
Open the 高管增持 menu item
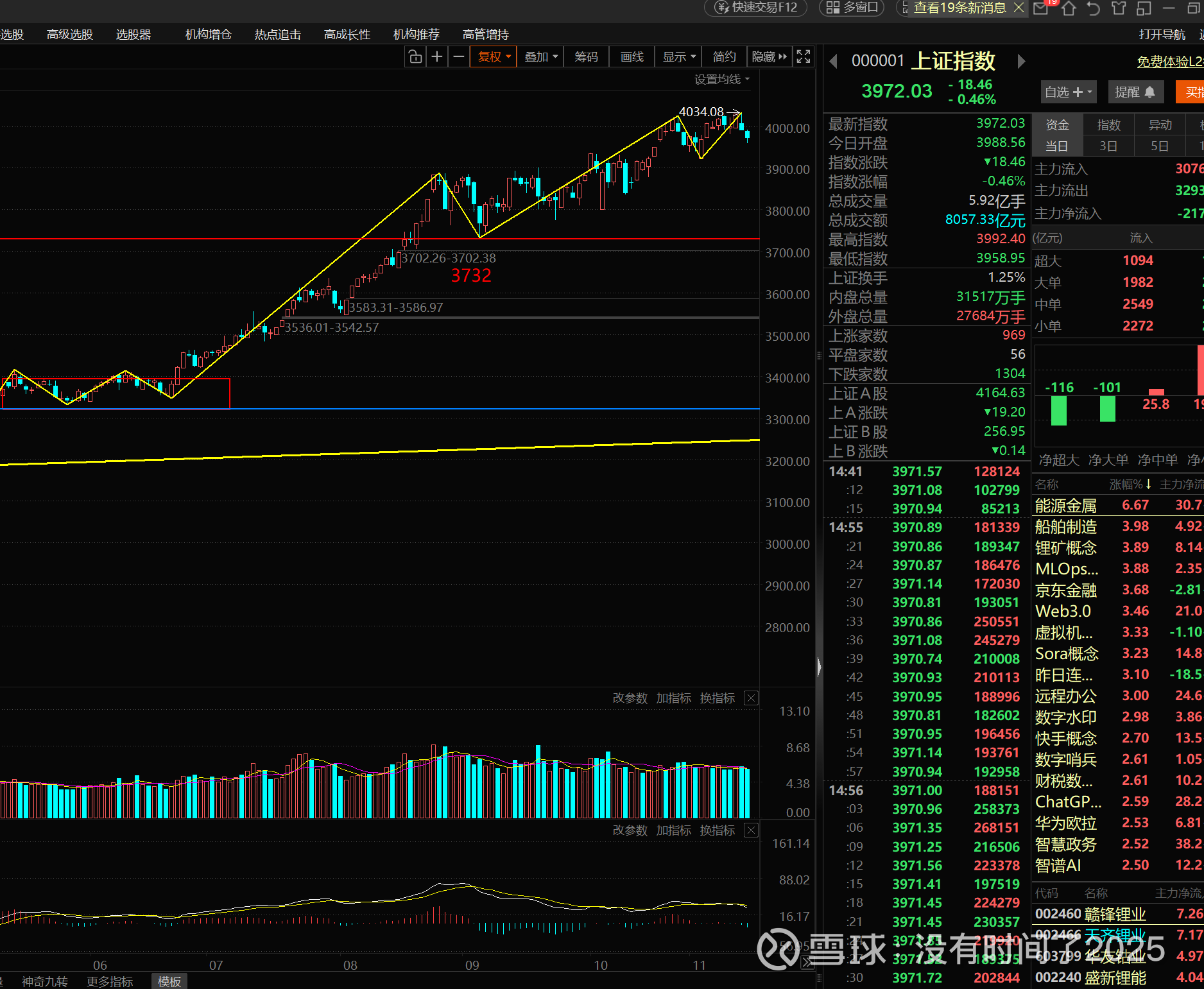(486, 34)
